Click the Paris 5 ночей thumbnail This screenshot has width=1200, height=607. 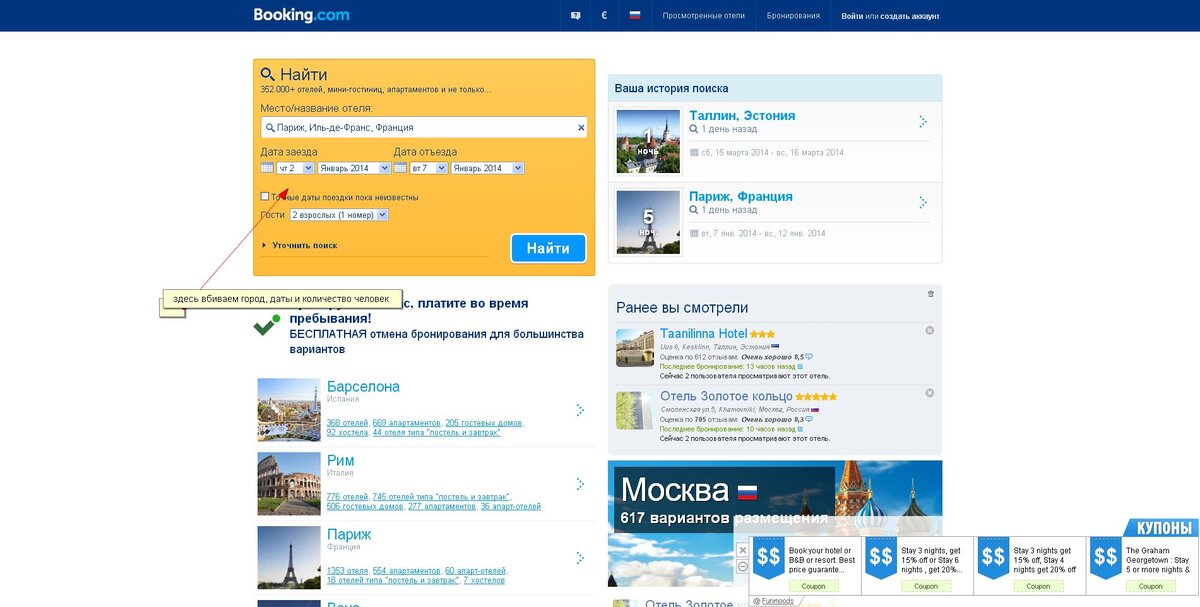[x=648, y=221]
